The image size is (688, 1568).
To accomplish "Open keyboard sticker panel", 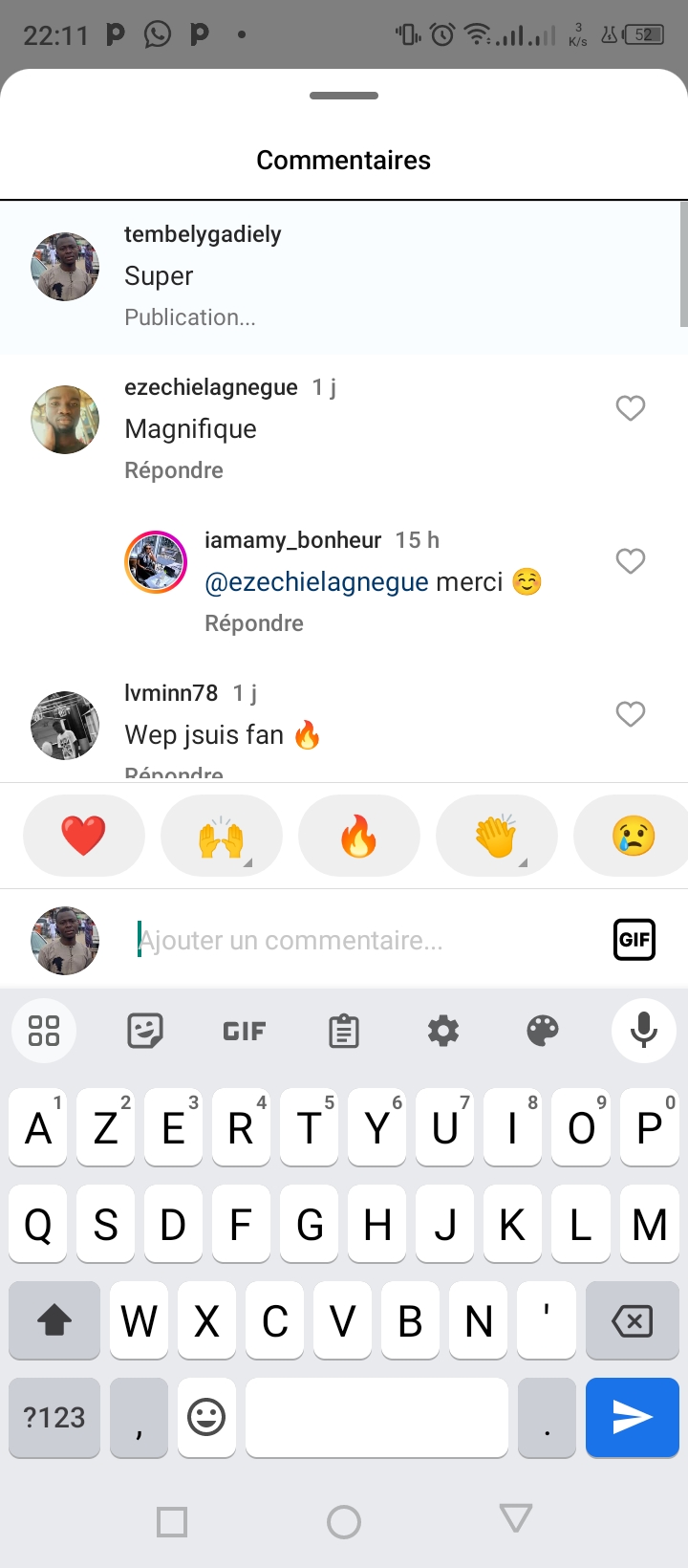I will [x=145, y=1031].
